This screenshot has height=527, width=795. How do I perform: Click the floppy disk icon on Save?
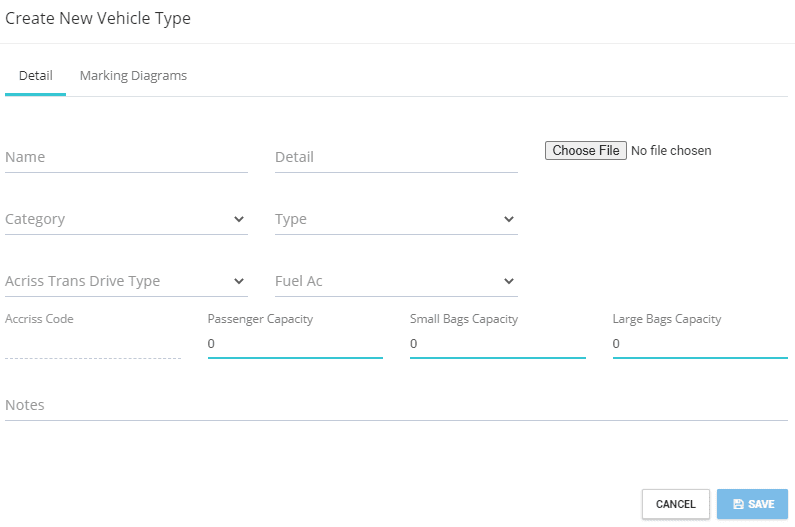[738, 505]
